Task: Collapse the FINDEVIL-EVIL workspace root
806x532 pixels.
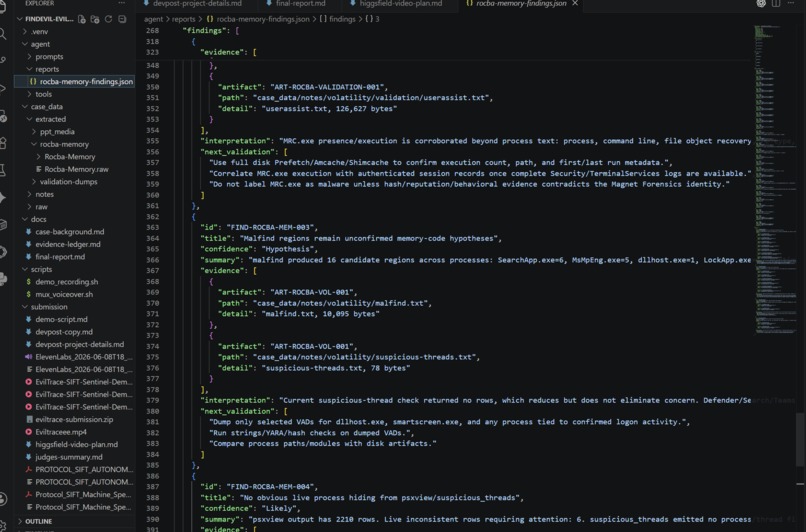Action: click(46, 19)
